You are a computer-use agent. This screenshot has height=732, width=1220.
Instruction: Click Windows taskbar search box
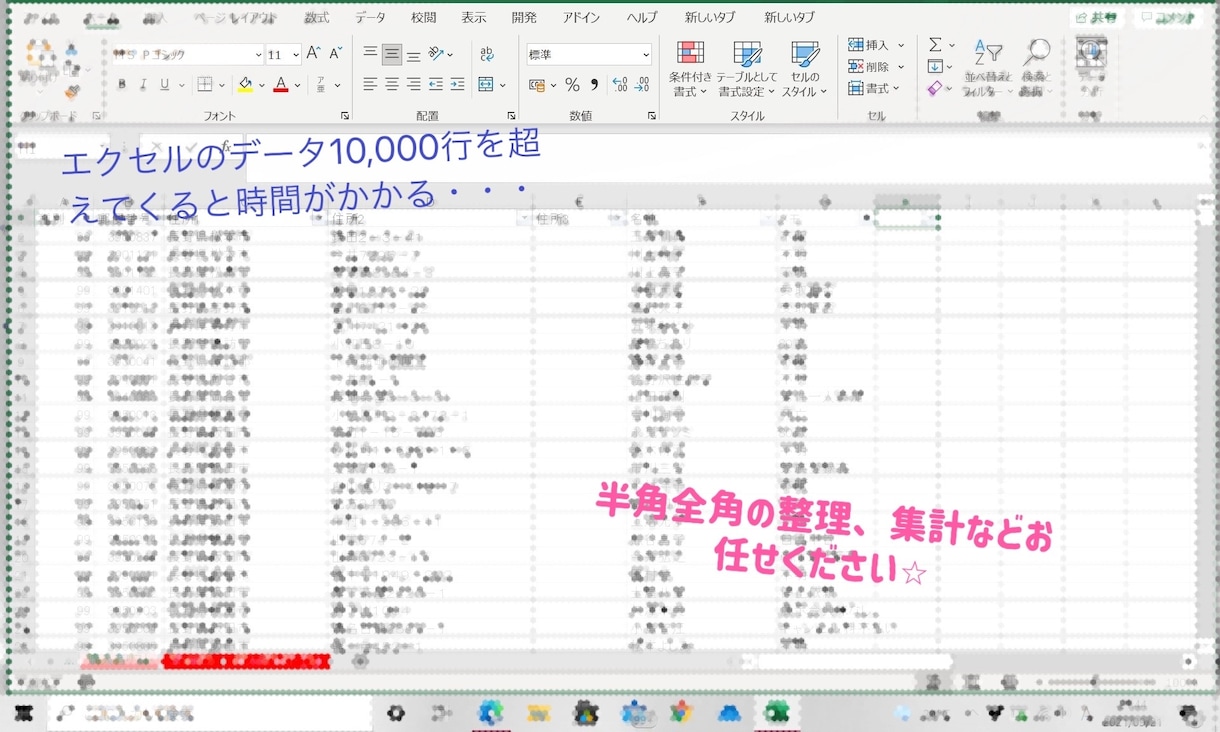click(x=209, y=713)
